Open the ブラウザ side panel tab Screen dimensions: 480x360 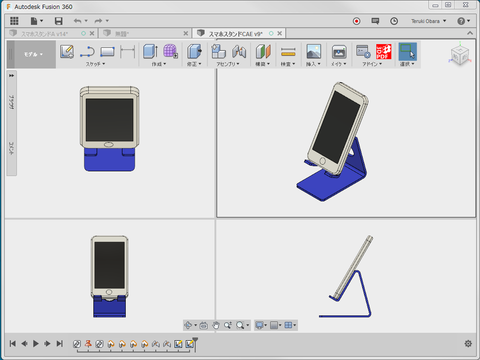pyautogui.click(x=12, y=102)
